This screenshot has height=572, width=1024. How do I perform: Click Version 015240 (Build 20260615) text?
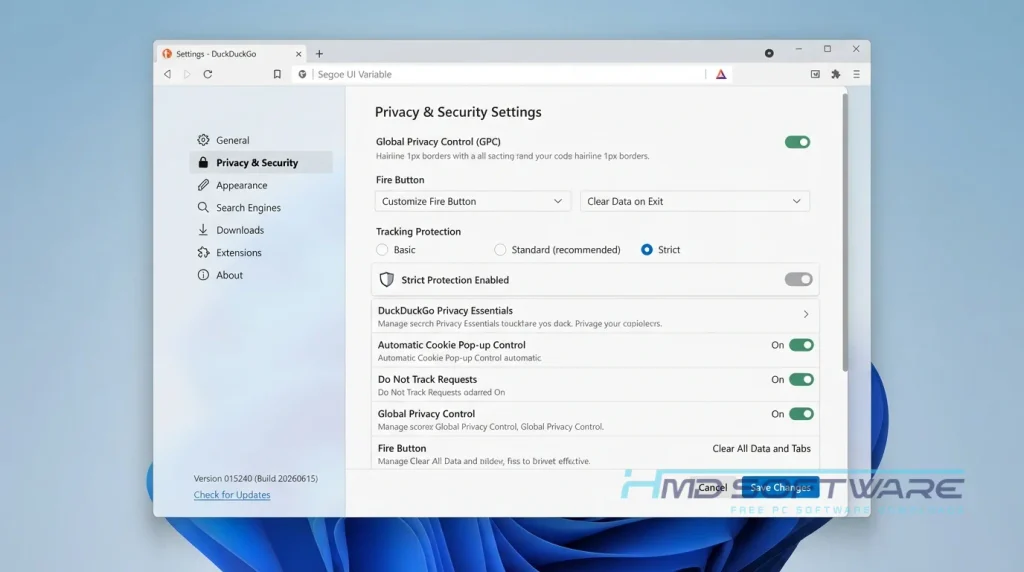coord(255,478)
